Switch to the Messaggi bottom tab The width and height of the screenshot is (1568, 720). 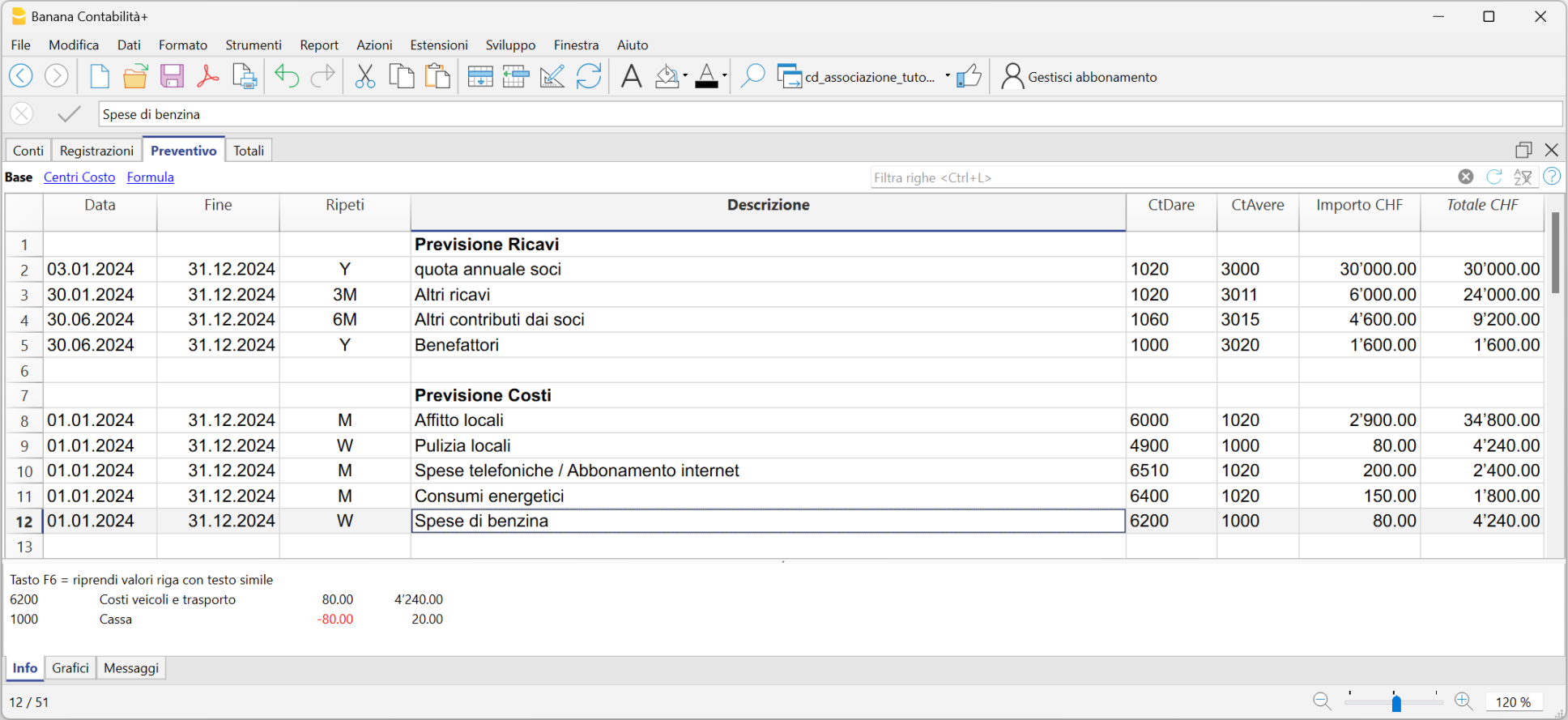click(131, 668)
